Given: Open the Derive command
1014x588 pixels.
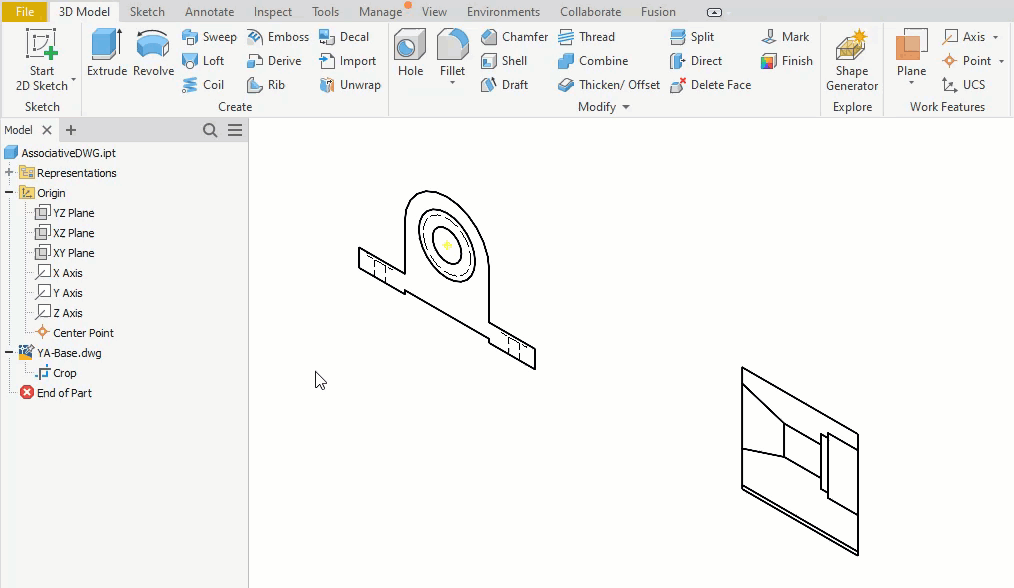Looking at the screenshot, I should point(274,61).
